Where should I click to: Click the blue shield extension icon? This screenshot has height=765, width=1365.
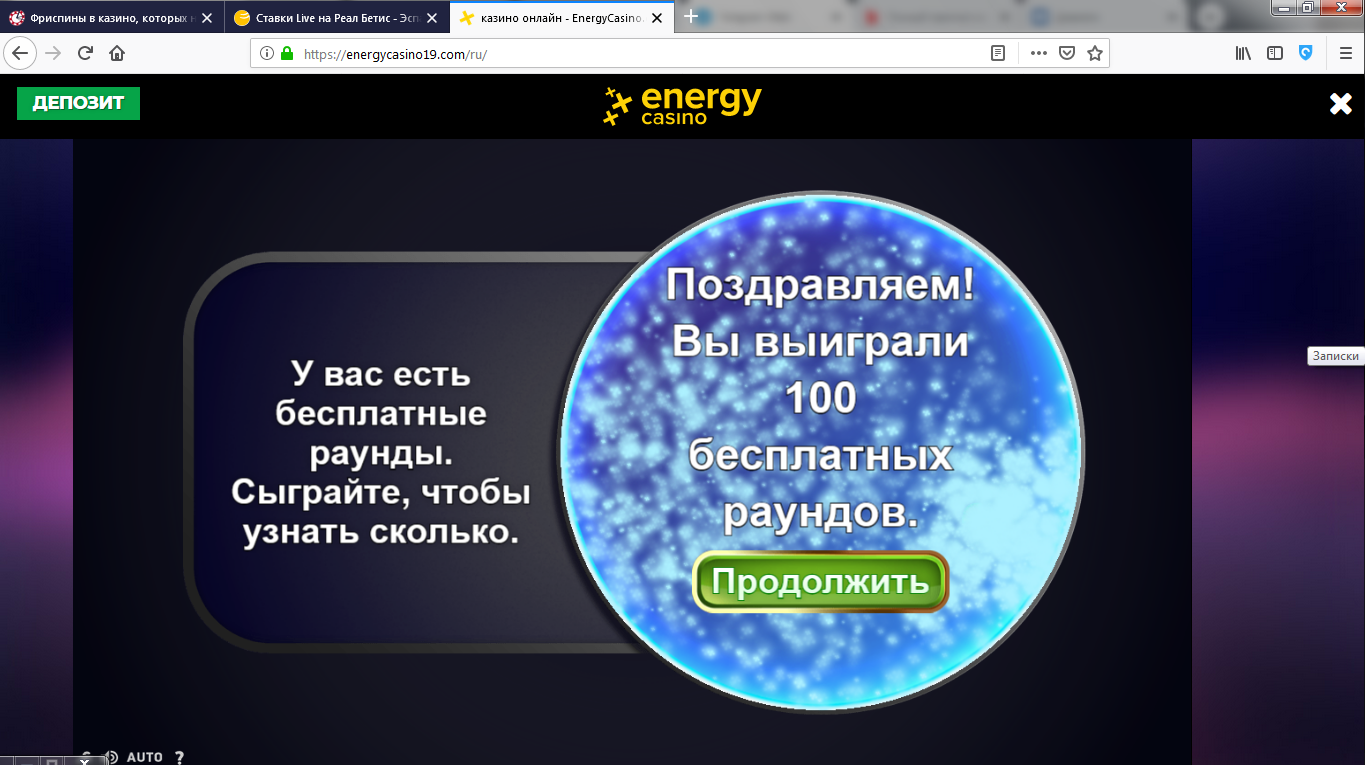1307,53
